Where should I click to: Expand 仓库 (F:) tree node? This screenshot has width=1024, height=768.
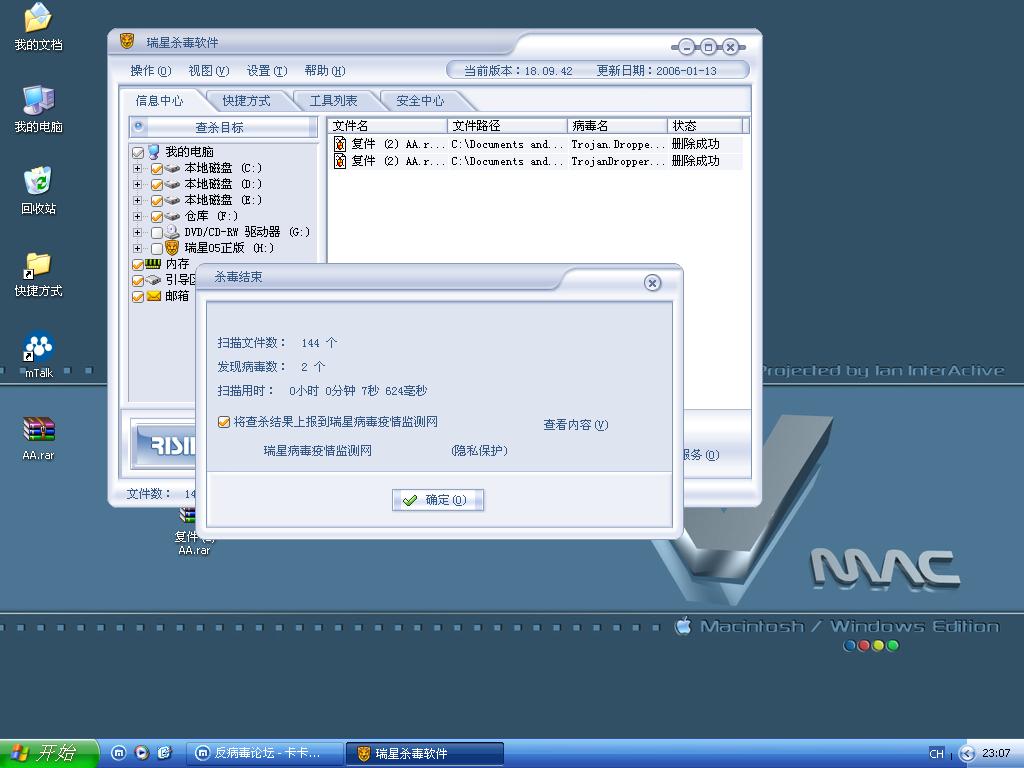pos(137,216)
